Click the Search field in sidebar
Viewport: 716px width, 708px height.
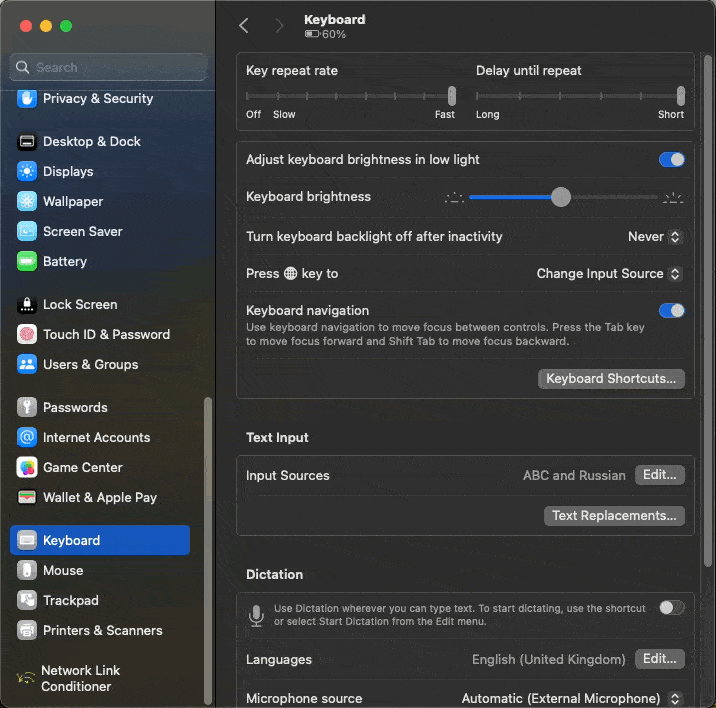point(108,67)
